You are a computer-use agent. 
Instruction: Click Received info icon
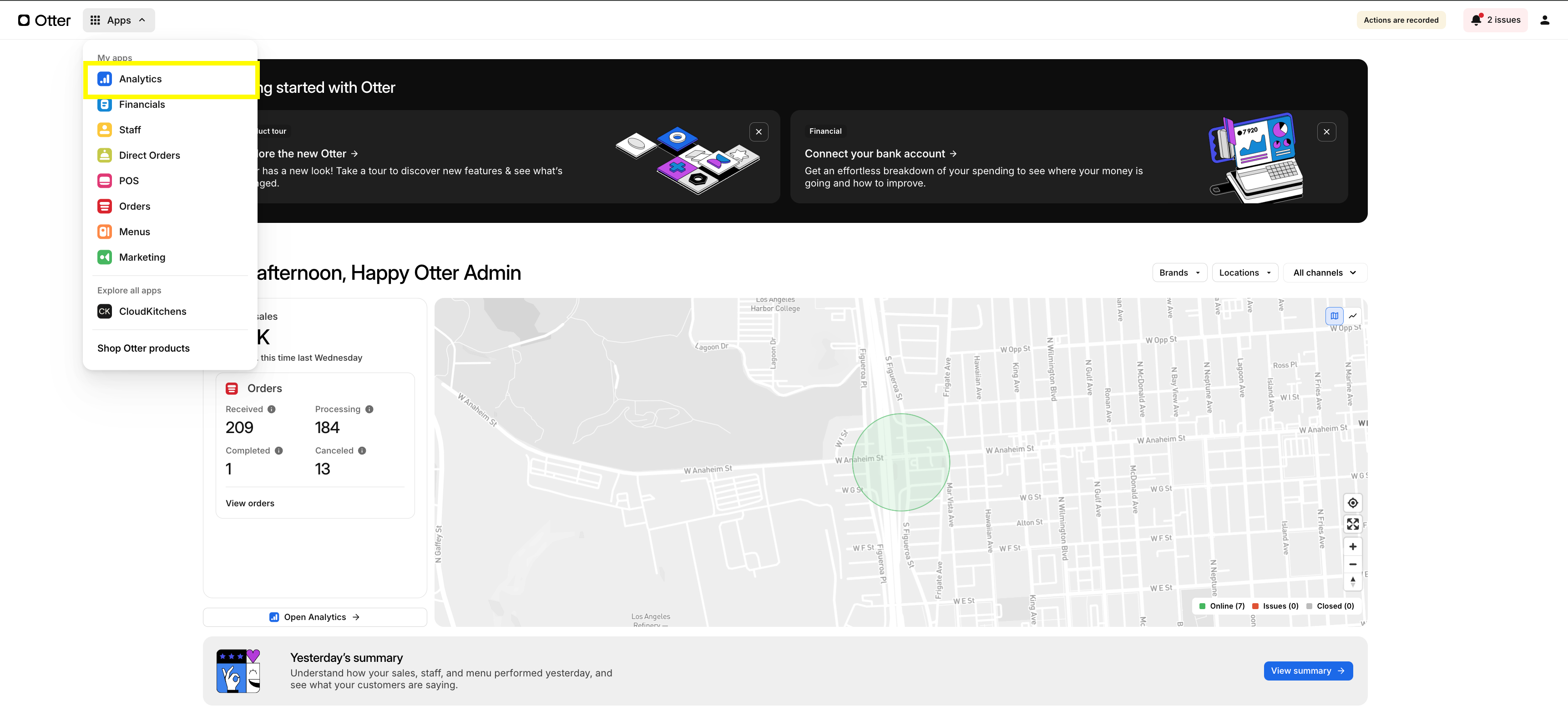(272, 409)
